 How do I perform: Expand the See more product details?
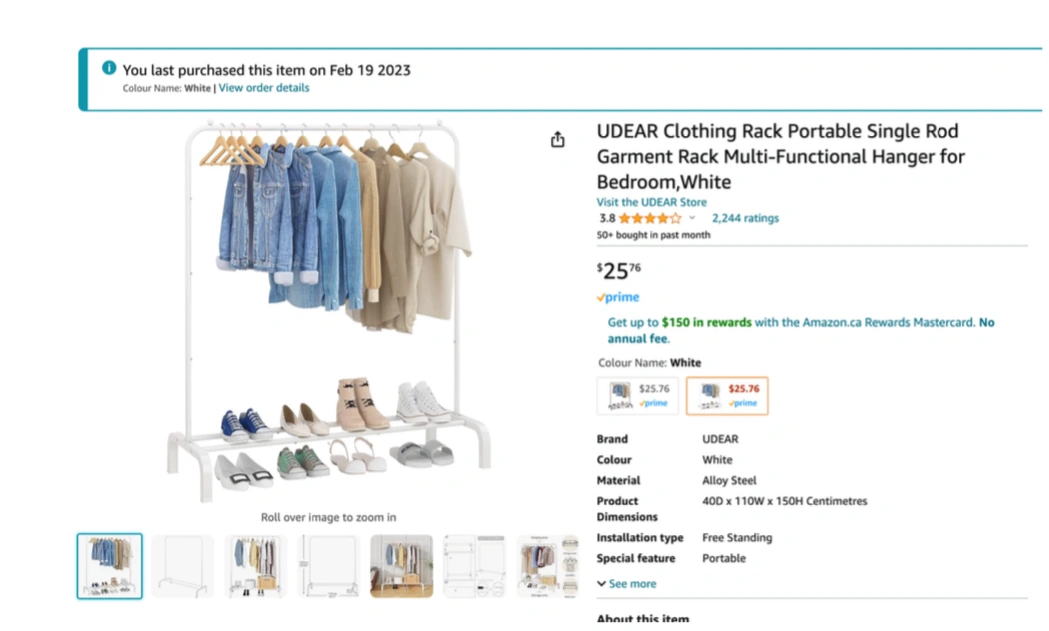click(x=627, y=583)
